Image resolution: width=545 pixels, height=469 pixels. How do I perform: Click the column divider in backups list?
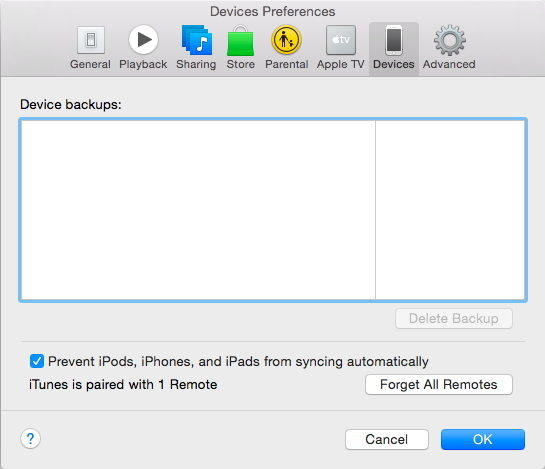[x=375, y=210]
